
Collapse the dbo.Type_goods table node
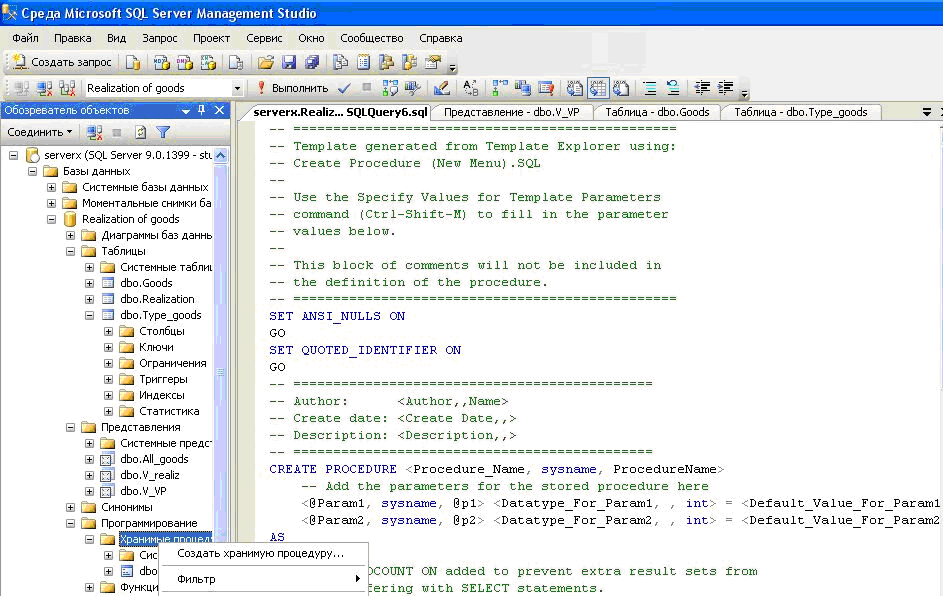click(x=90, y=315)
